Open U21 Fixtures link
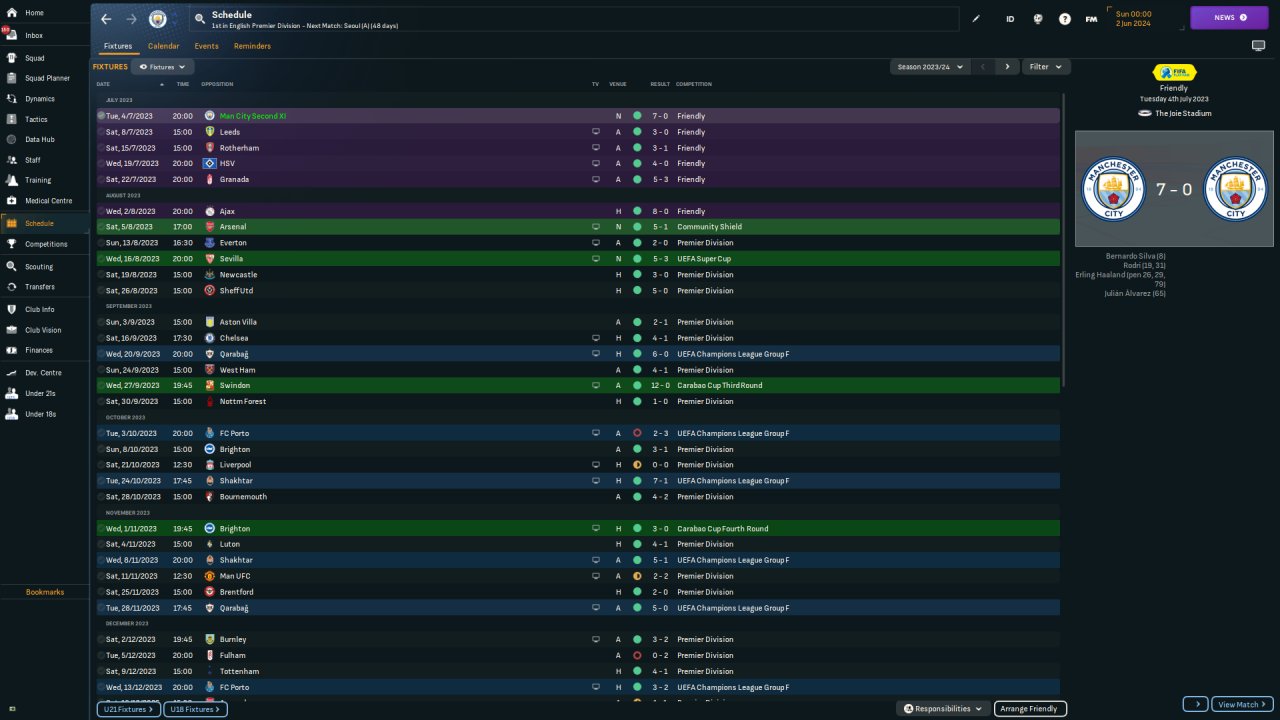This screenshot has height=720, width=1280. coord(128,709)
